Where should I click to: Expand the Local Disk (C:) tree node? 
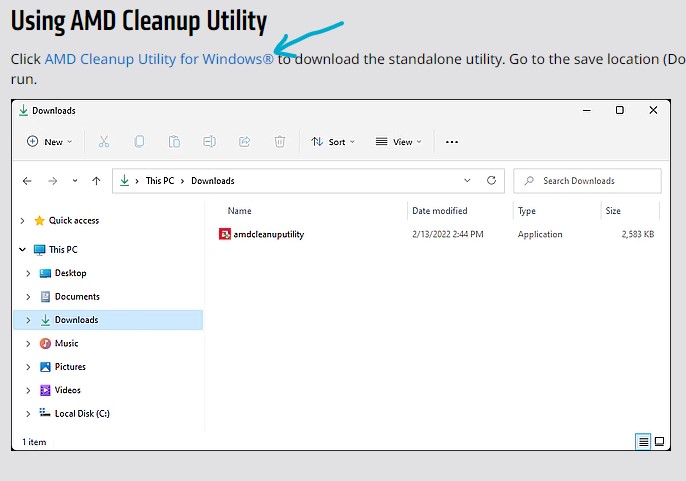pyautogui.click(x=28, y=414)
